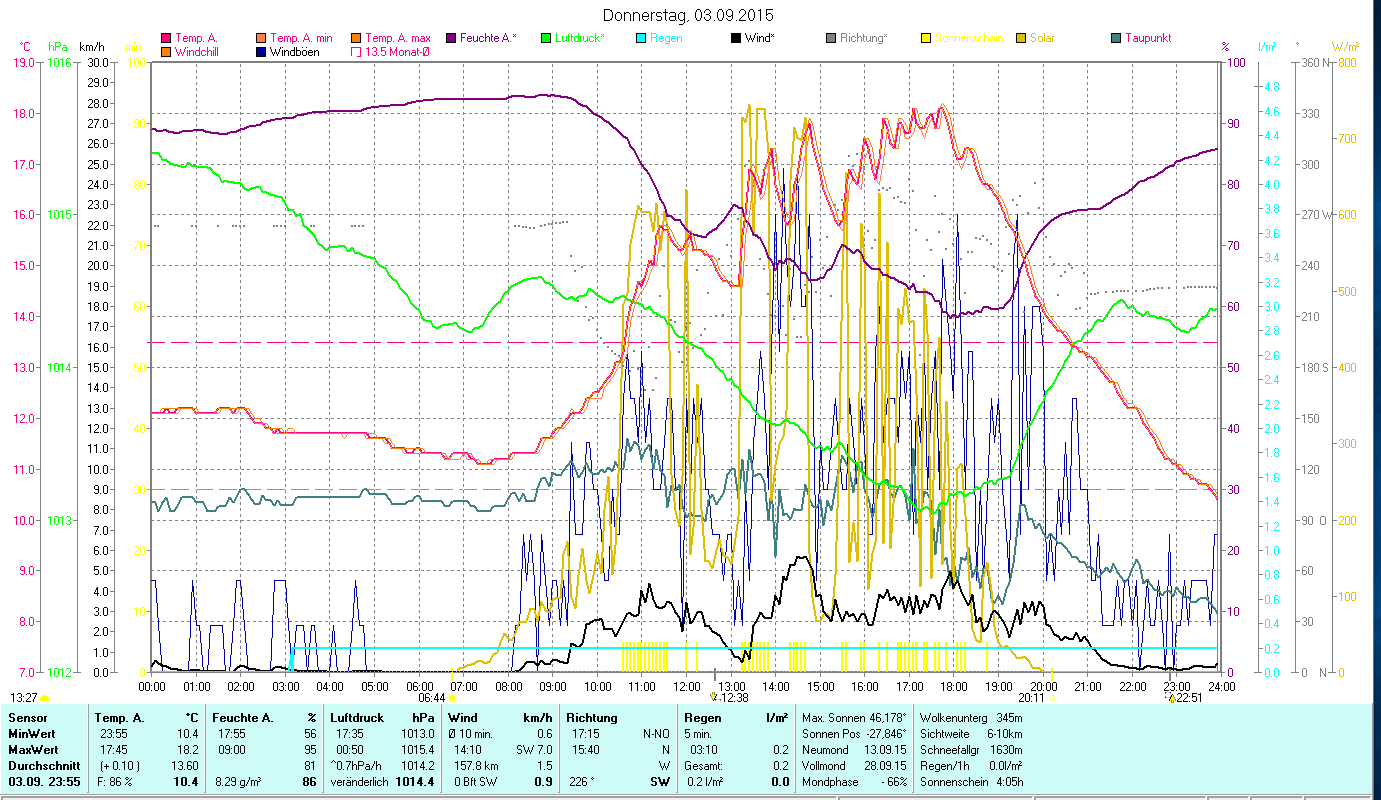1381x800 pixels.
Task: Click the yellow icon beside 13:27
Action: pos(44,698)
